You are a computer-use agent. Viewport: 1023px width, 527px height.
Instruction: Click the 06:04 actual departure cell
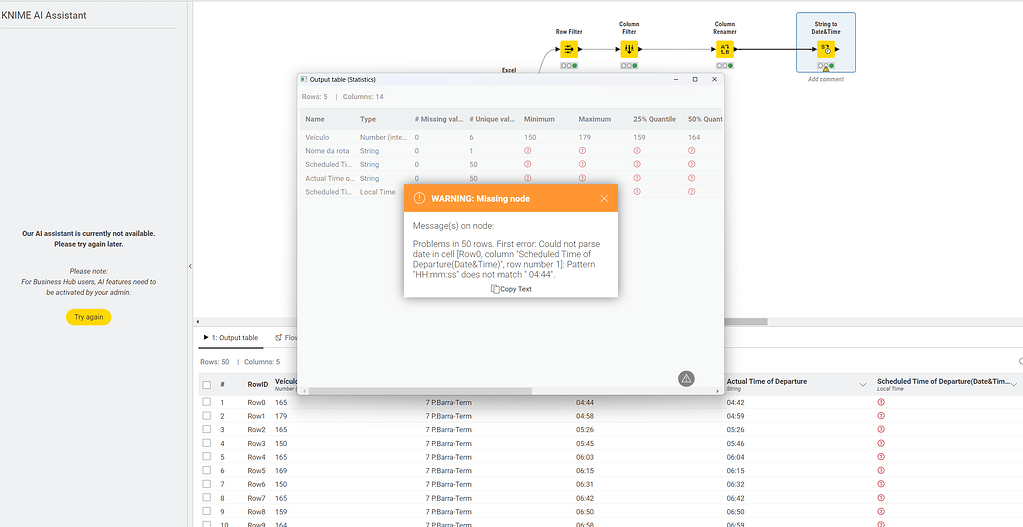click(x=735, y=457)
